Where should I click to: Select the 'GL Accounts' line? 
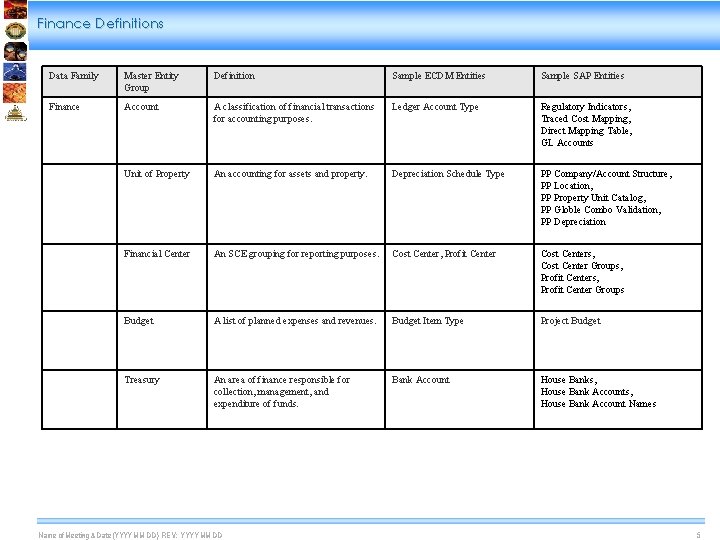tap(567, 142)
